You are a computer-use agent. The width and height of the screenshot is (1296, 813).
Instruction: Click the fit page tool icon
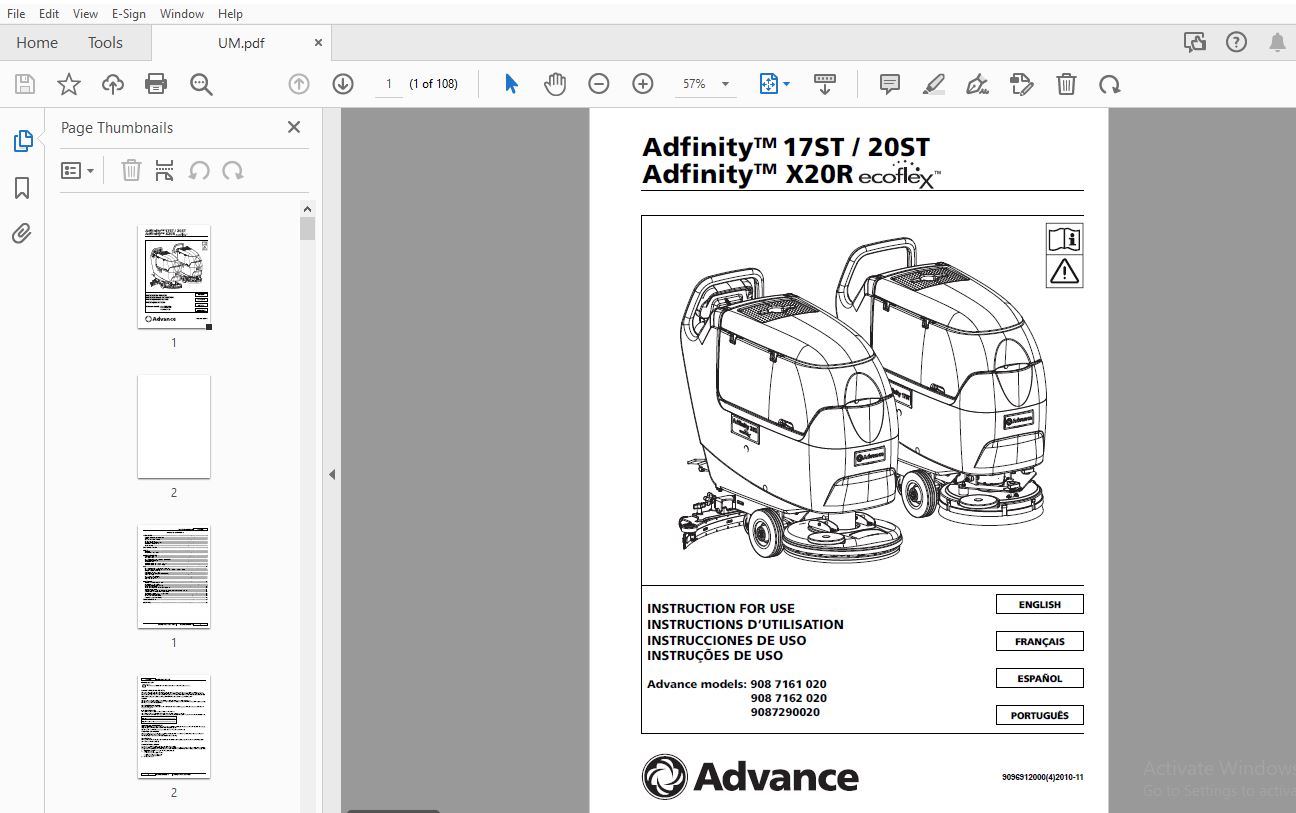coord(768,84)
